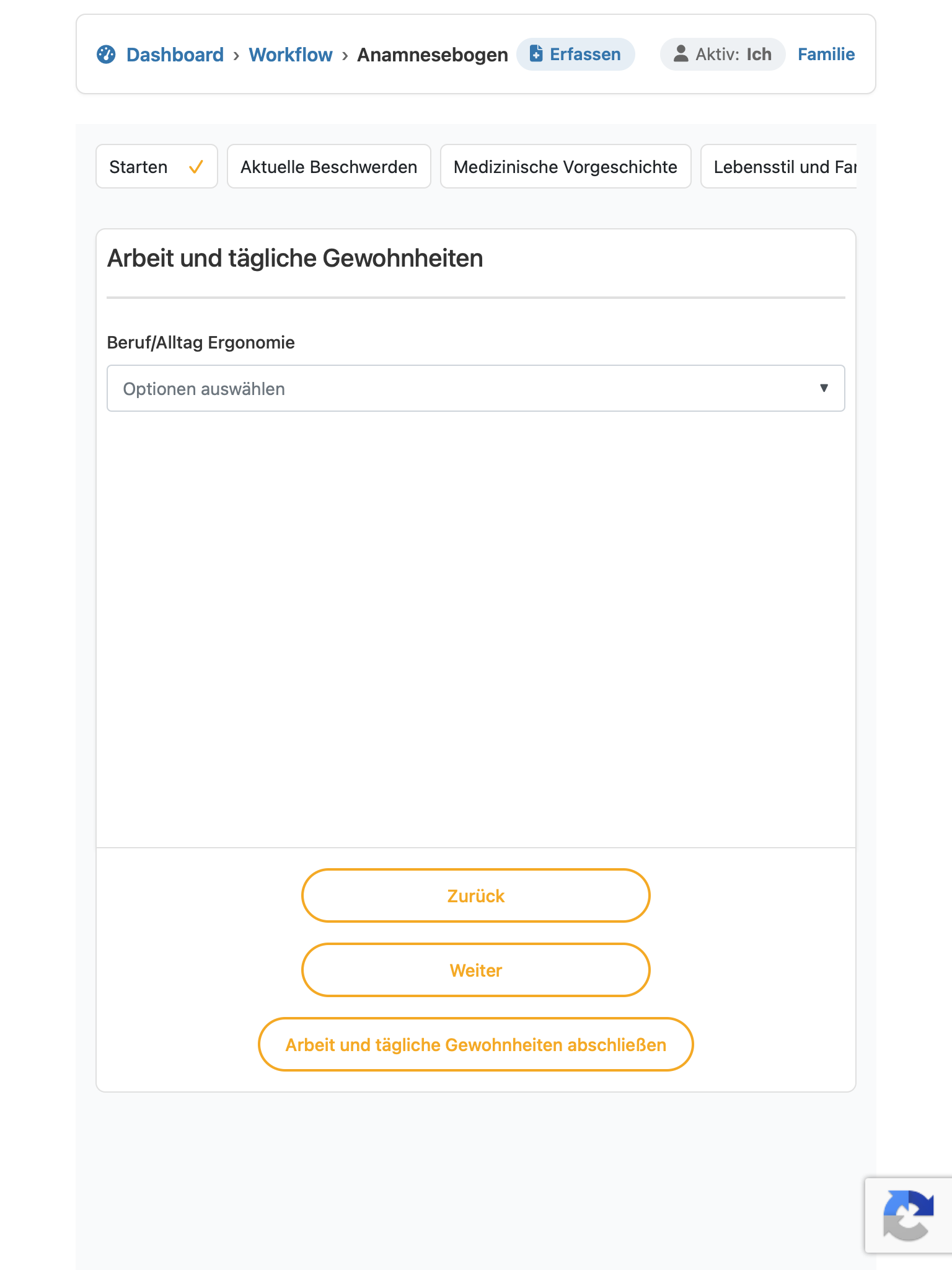Viewport: 952px width, 1270px height.
Task: Switch to the Aktuelle Beschwerden tab
Action: point(329,167)
